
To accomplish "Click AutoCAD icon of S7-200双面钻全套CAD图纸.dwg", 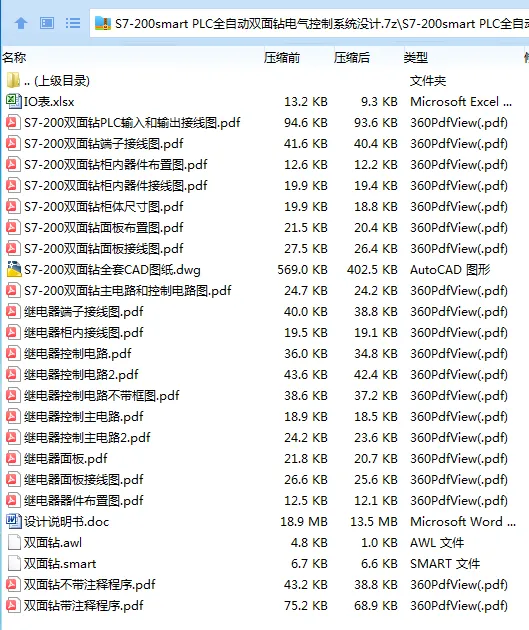I will [x=14, y=269].
